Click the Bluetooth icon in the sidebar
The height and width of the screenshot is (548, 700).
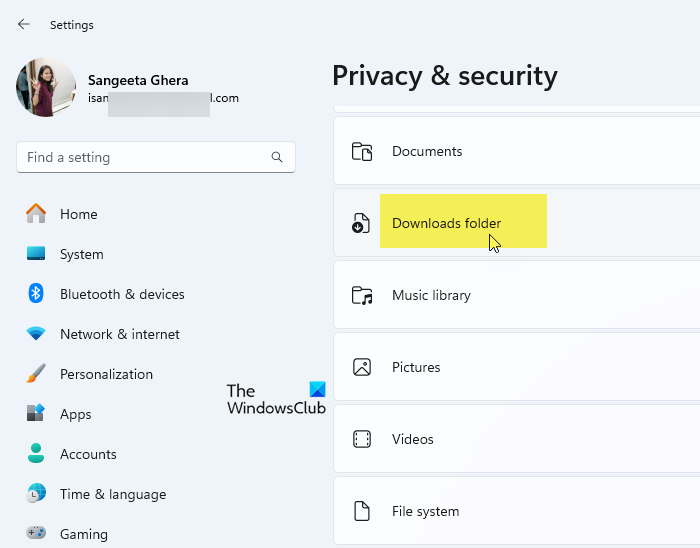point(36,294)
